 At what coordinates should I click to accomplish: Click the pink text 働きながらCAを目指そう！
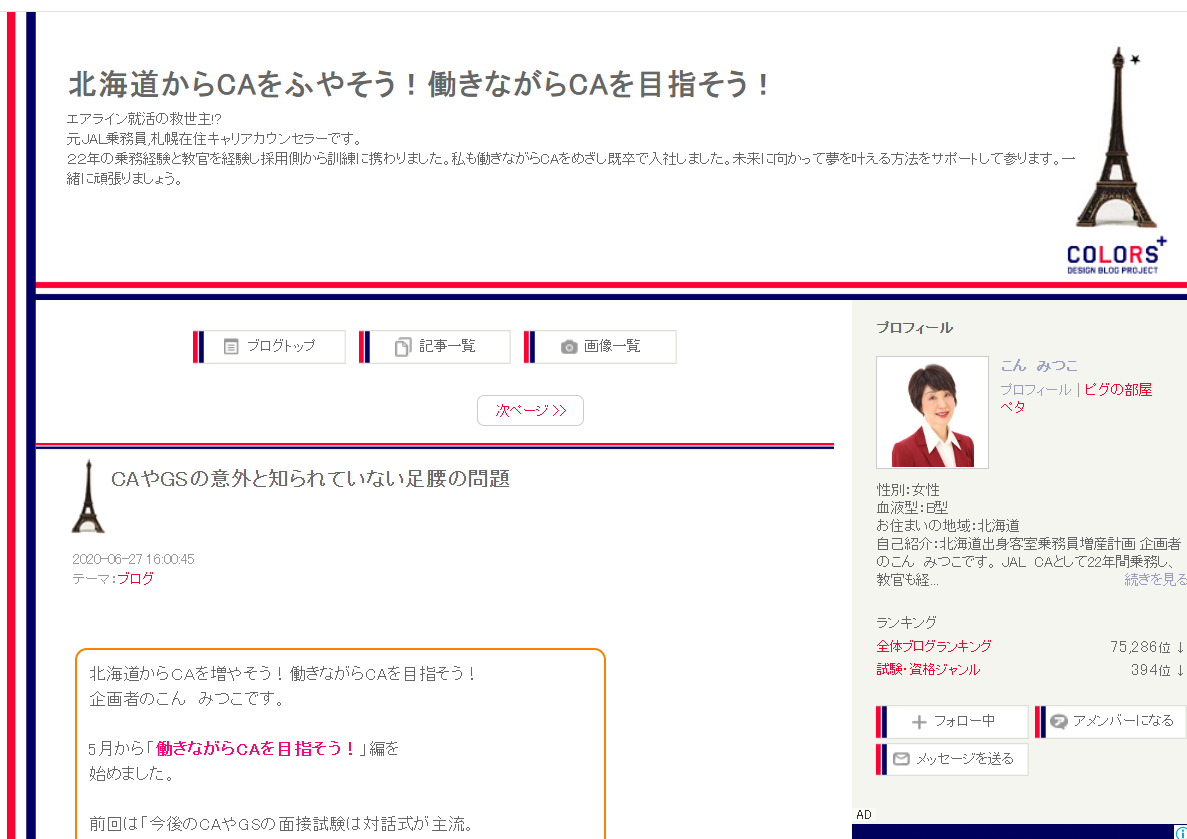click(257, 749)
